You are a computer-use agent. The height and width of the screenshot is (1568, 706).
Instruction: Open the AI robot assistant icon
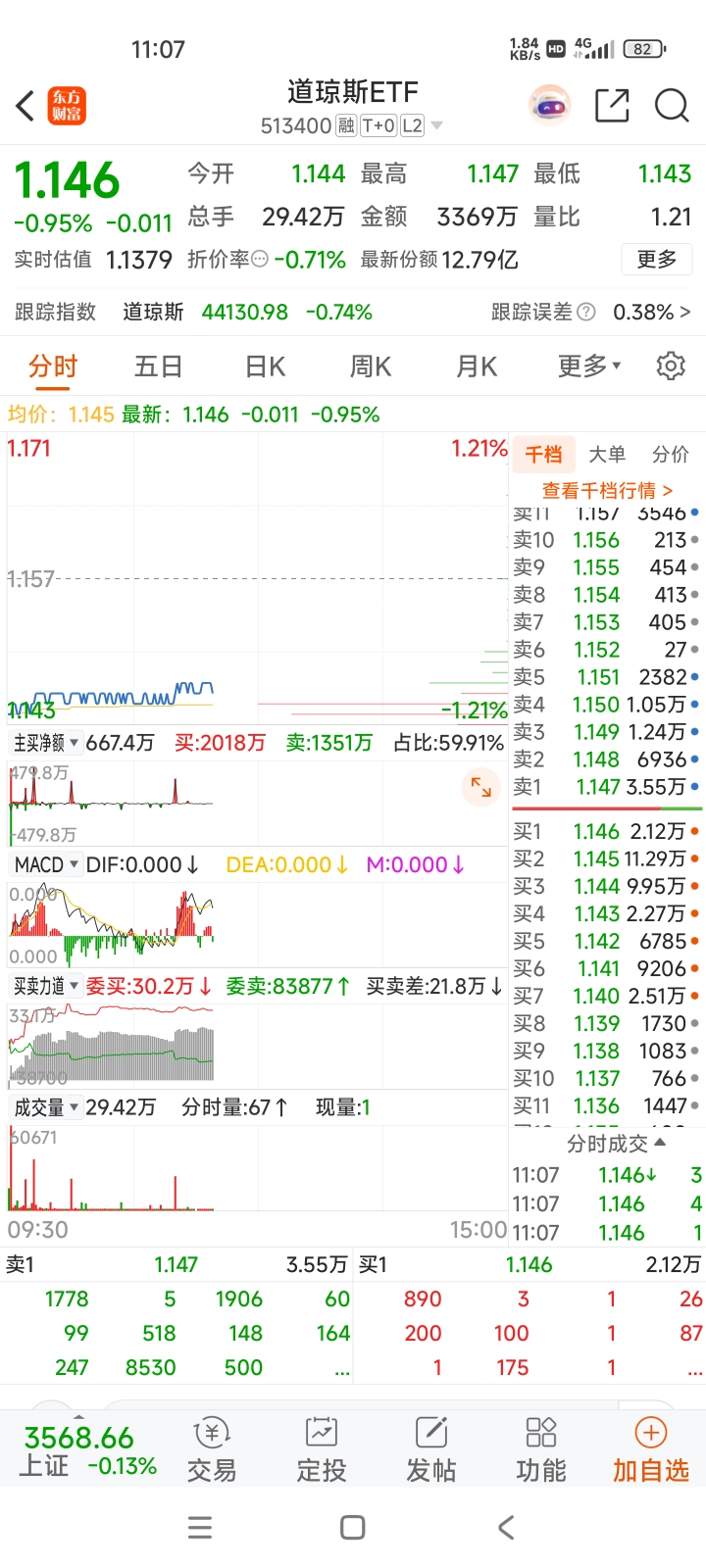point(550,105)
